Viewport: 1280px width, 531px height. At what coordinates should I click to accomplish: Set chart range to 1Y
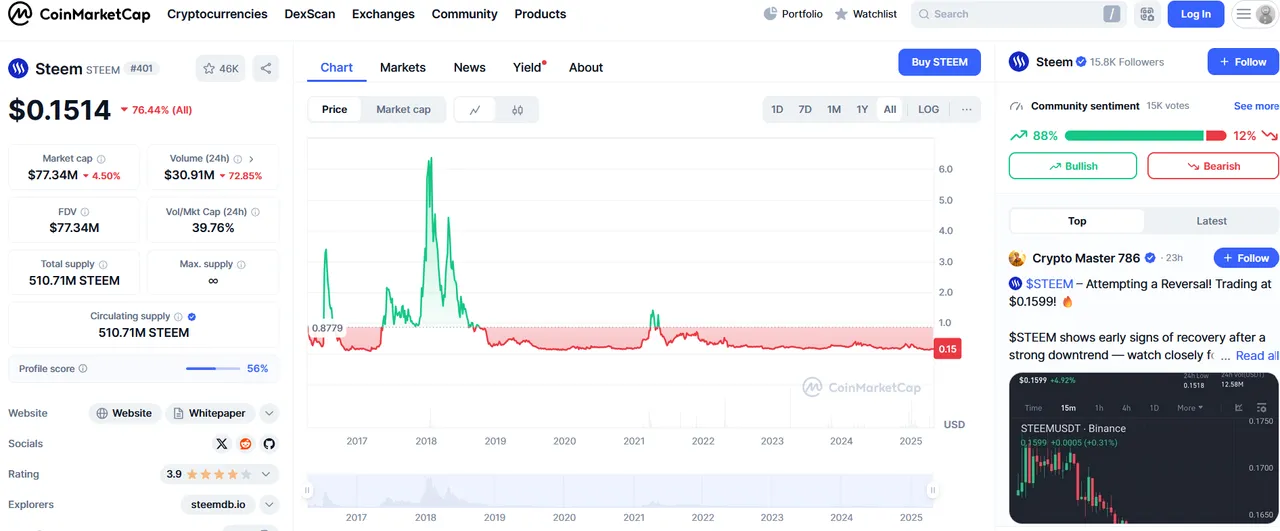pos(862,110)
